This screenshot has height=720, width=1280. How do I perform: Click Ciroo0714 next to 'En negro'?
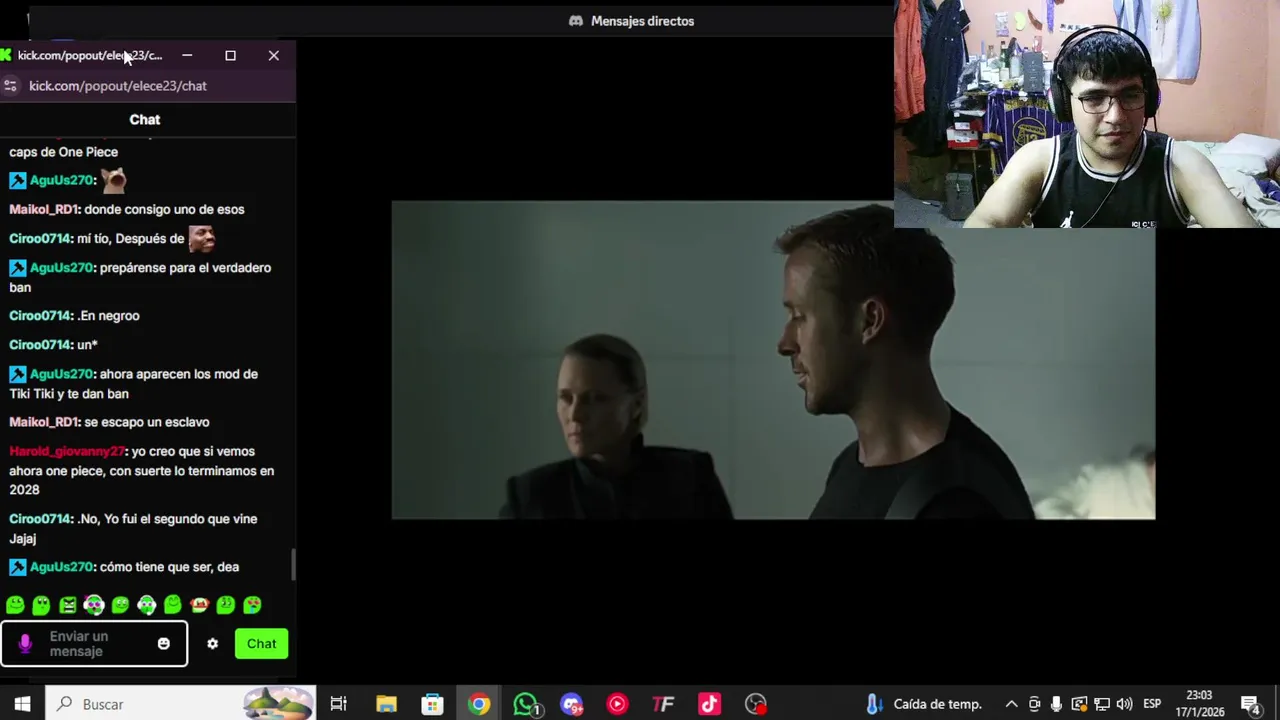click(40, 315)
